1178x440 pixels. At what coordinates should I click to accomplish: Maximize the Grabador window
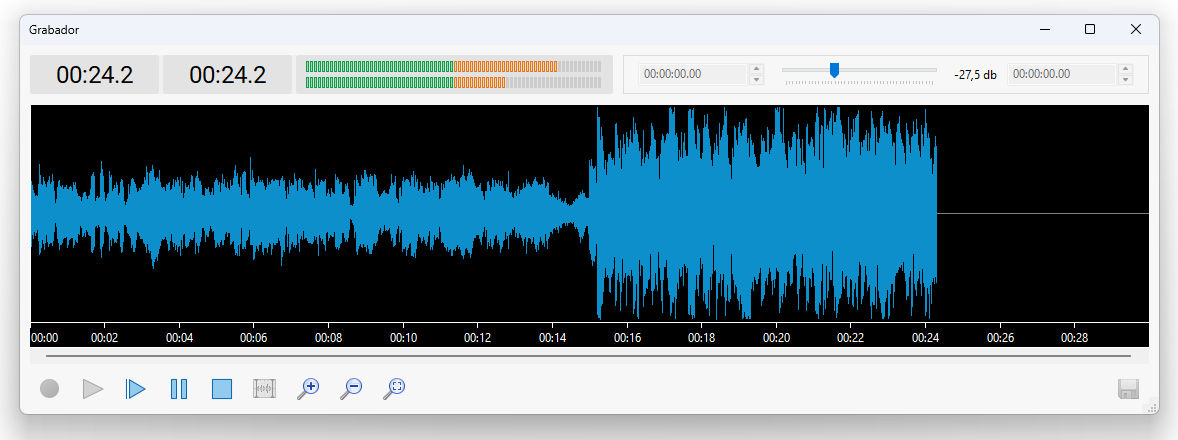point(1090,29)
